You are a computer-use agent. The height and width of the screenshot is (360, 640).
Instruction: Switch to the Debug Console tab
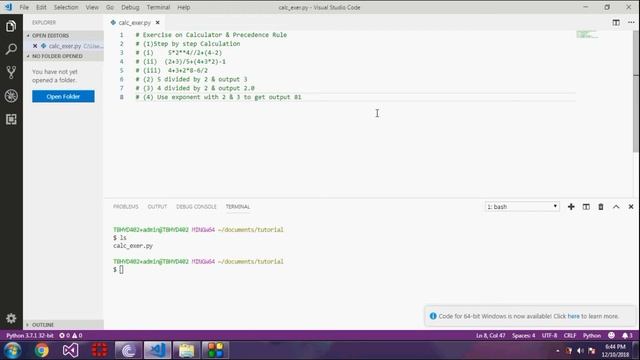tap(196, 207)
